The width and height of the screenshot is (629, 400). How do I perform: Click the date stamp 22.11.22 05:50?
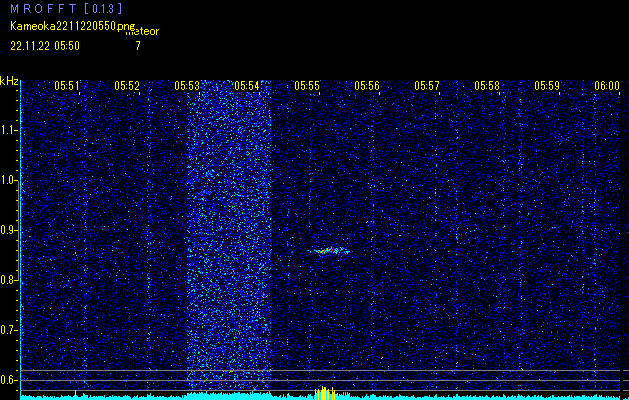[45, 46]
